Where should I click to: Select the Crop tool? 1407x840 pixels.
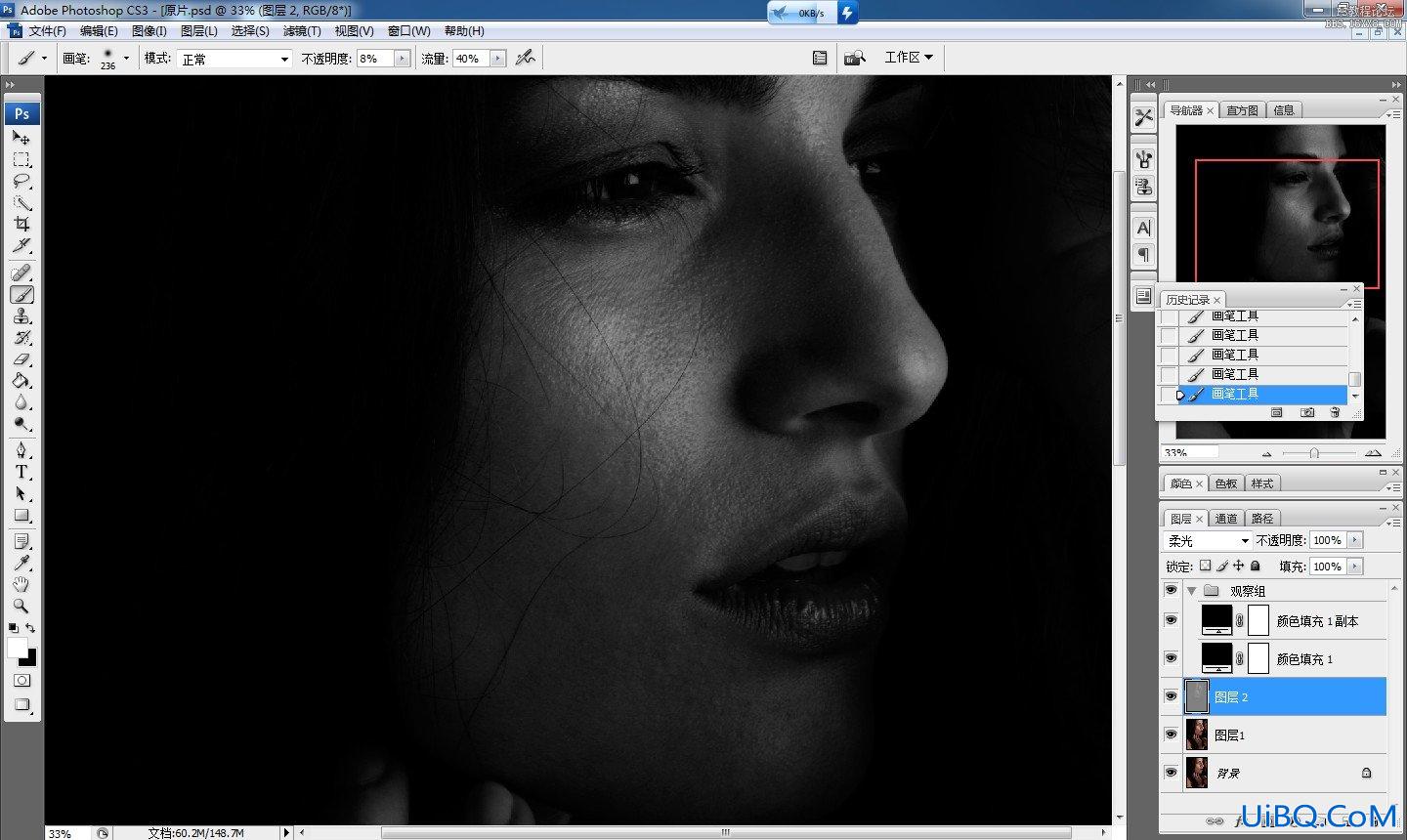pyautogui.click(x=21, y=224)
